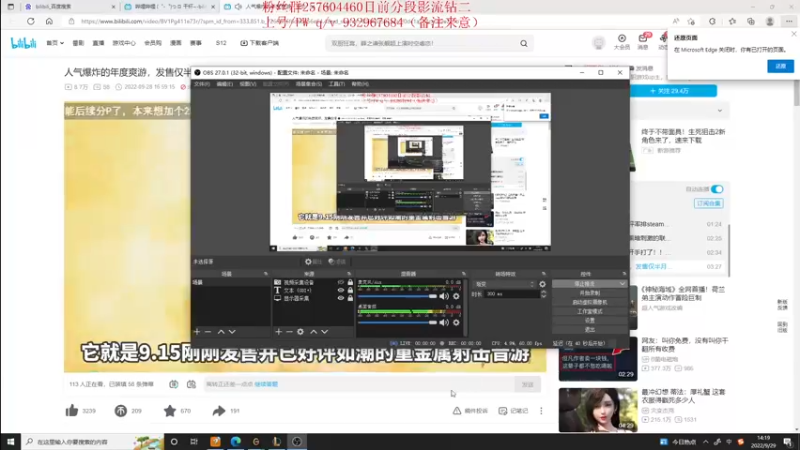The width and height of the screenshot is (800, 450).
Task: Open the third menu in the OBS menu bar
Action: pyautogui.click(x=248, y=84)
